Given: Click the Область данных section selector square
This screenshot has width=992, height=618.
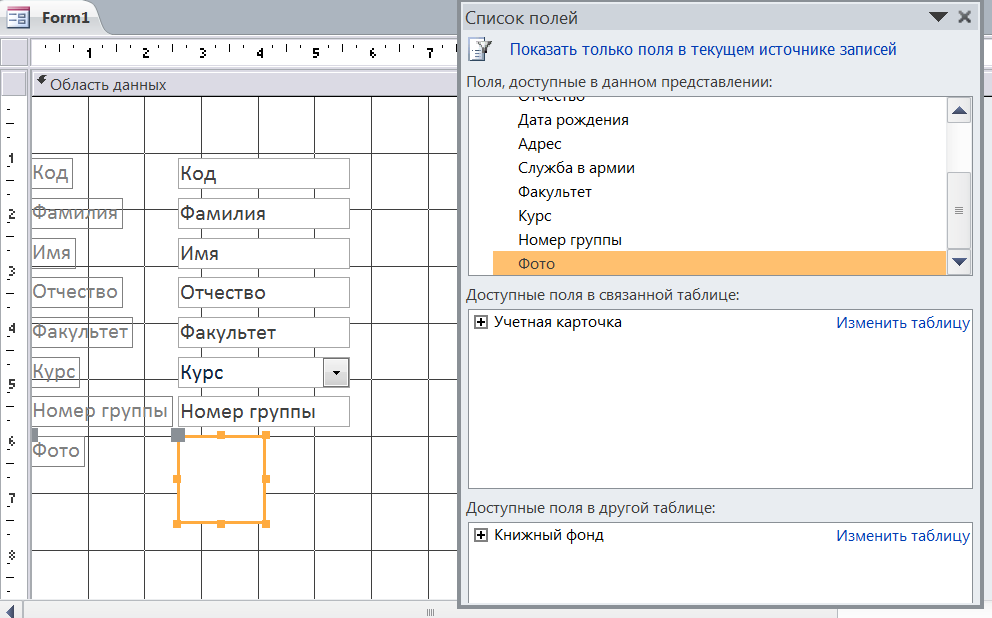Looking at the screenshot, I should coord(15,83).
